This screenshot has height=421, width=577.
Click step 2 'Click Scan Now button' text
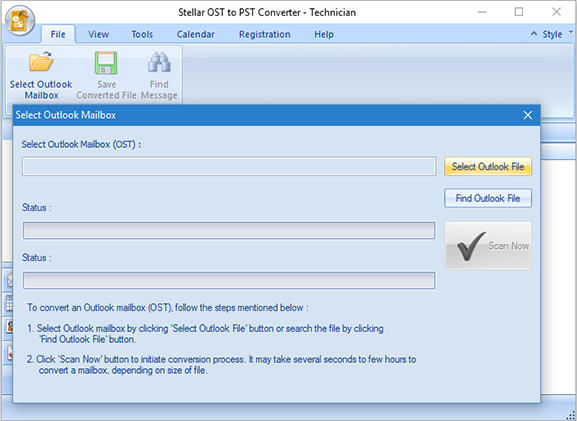point(221,365)
